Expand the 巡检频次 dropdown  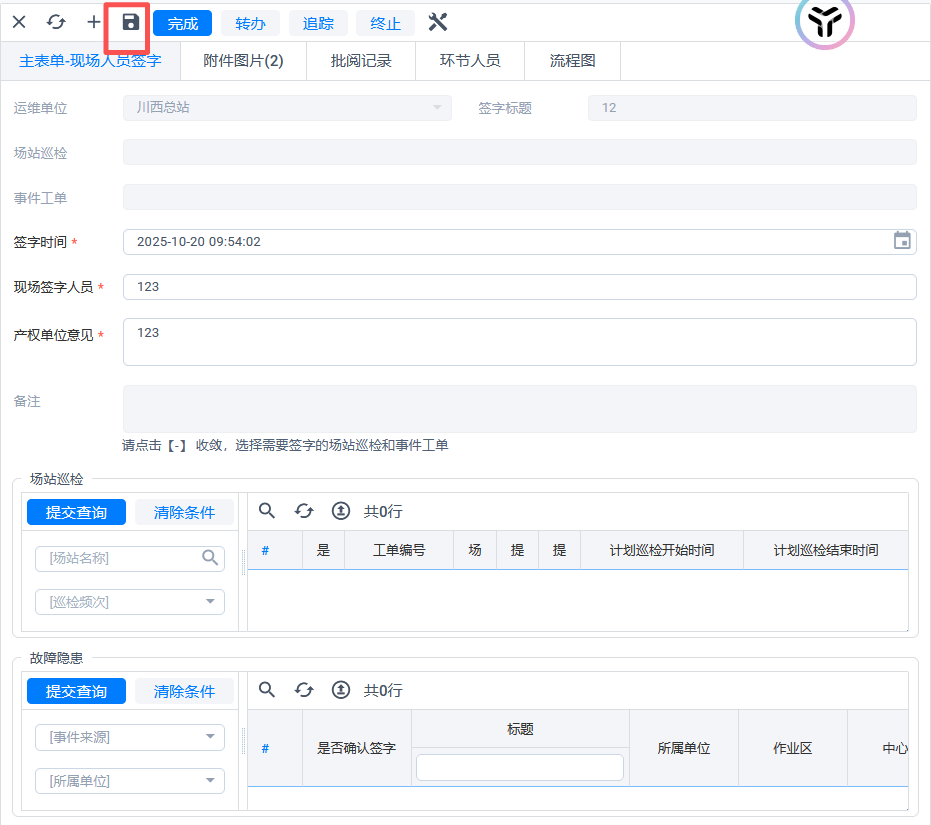pyautogui.click(x=210, y=602)
